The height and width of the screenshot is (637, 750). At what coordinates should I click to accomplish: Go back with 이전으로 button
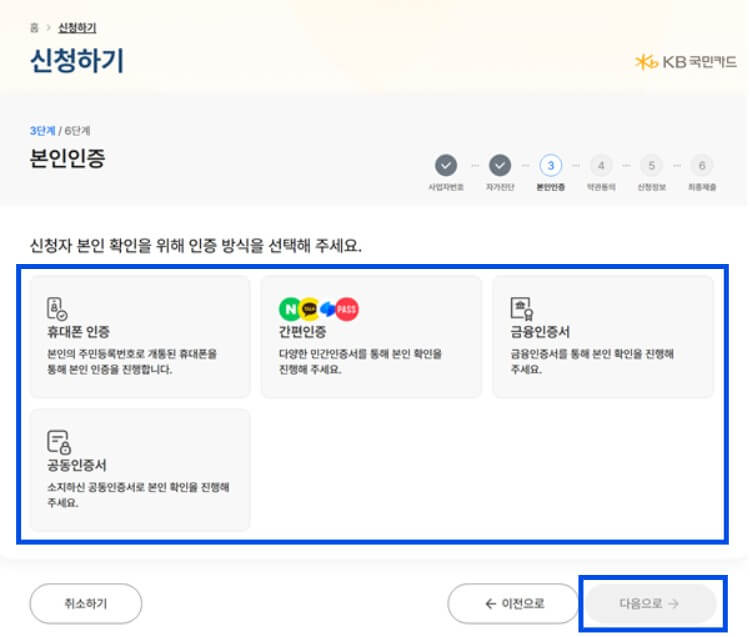[x=513, y=604]
